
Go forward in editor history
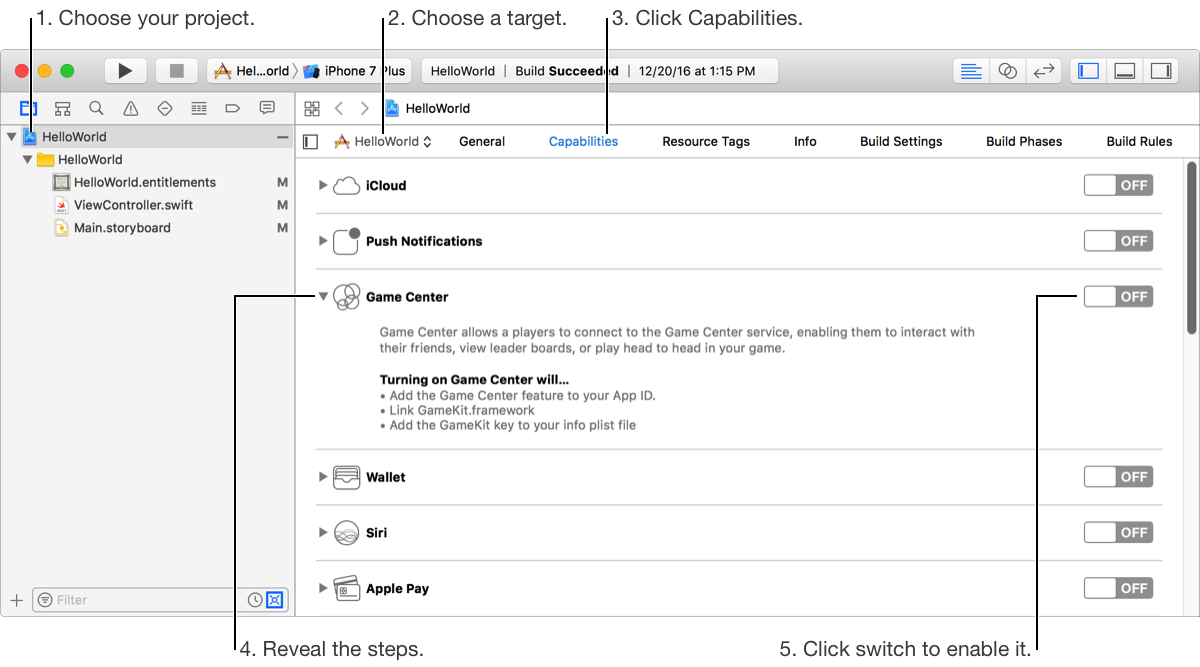pyautogui.click(x=365, y=108)
